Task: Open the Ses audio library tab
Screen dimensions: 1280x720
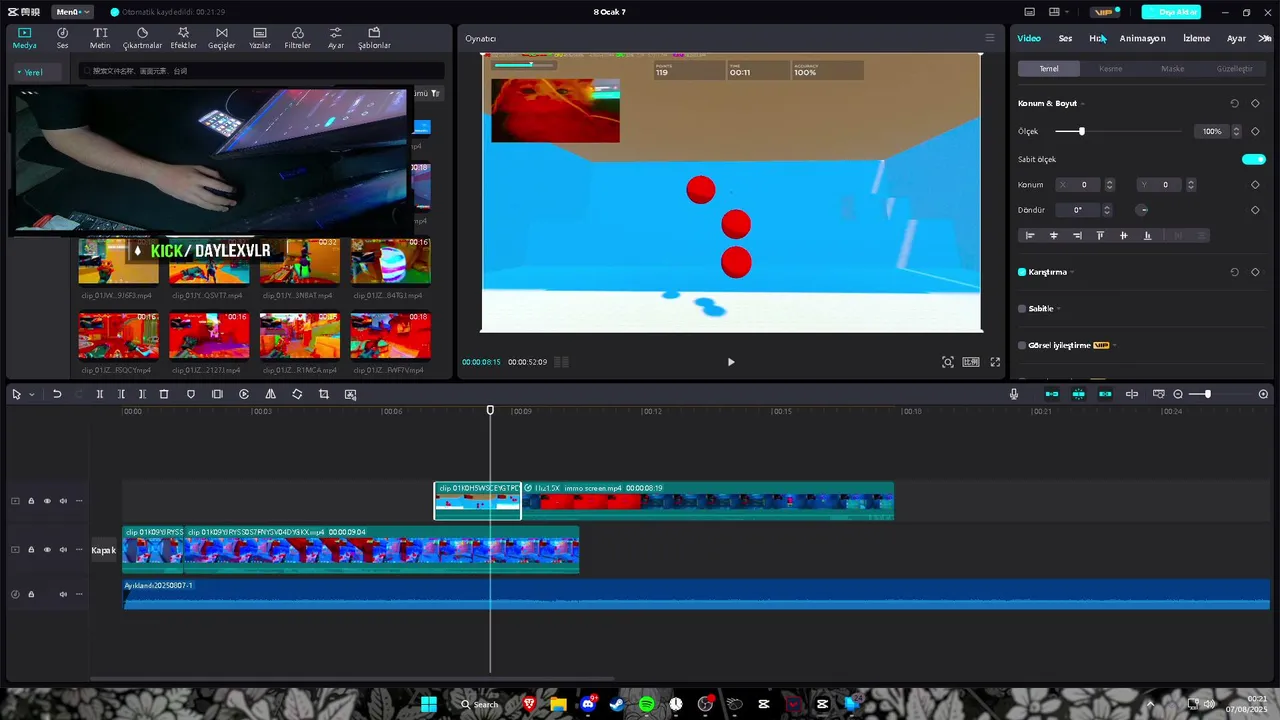Action: pyautogui.click(x=62, y=38)
